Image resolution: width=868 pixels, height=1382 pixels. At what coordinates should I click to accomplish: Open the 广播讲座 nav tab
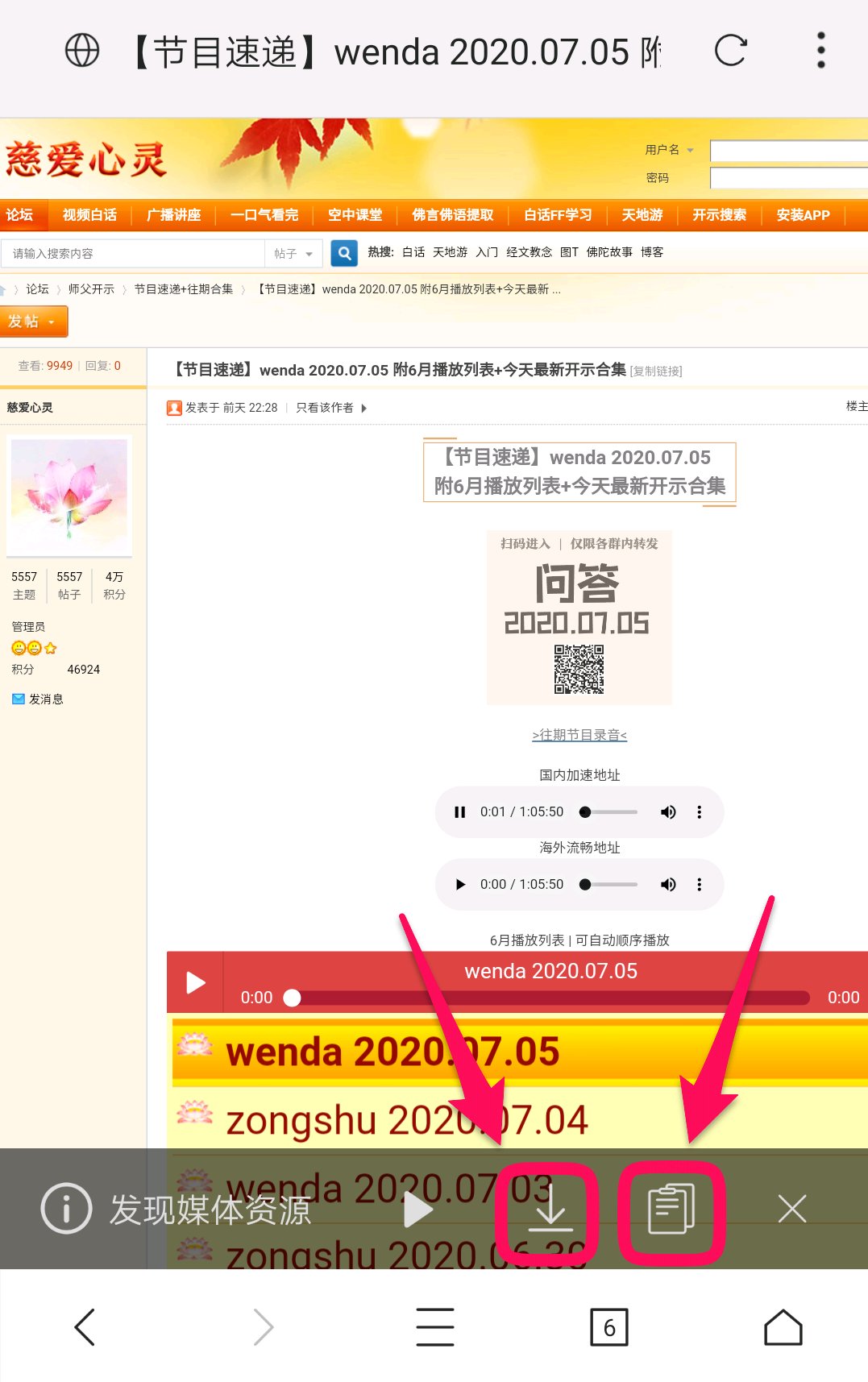tap(173, 215)
